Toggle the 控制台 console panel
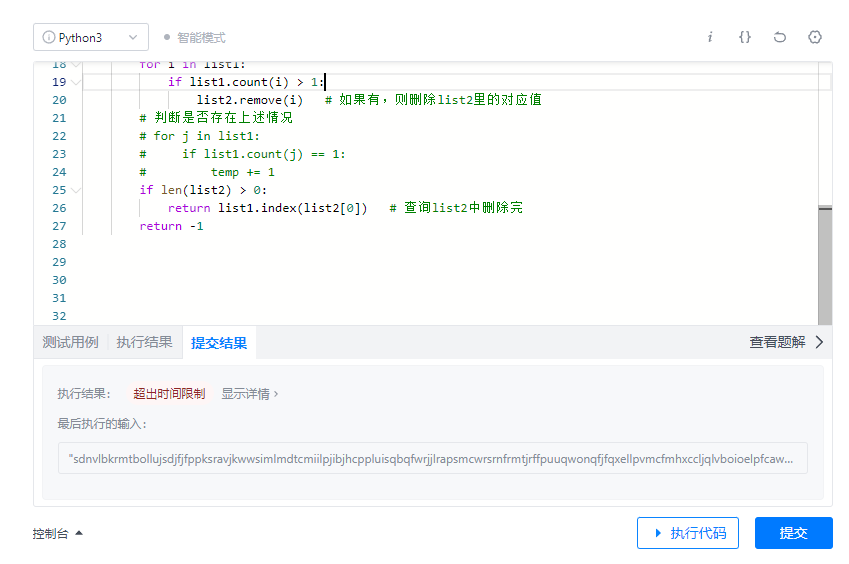 [57, 534]
